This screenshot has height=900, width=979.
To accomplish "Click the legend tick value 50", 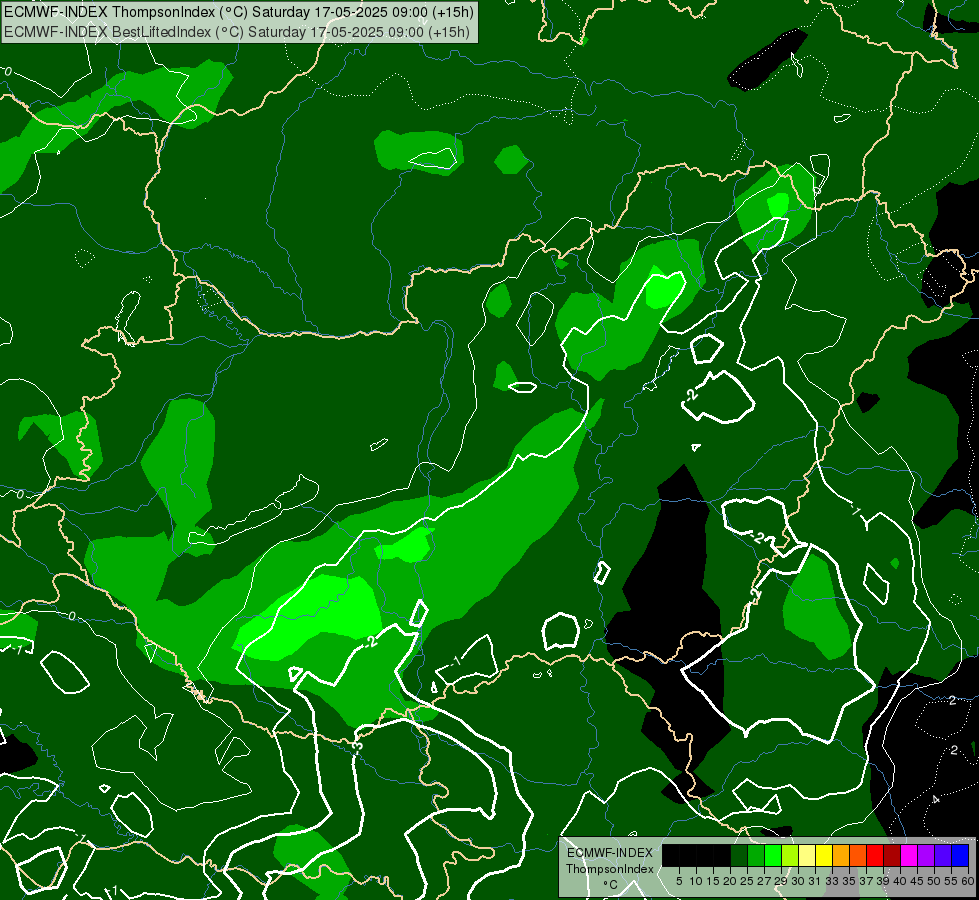I will (x=933, y=881).
